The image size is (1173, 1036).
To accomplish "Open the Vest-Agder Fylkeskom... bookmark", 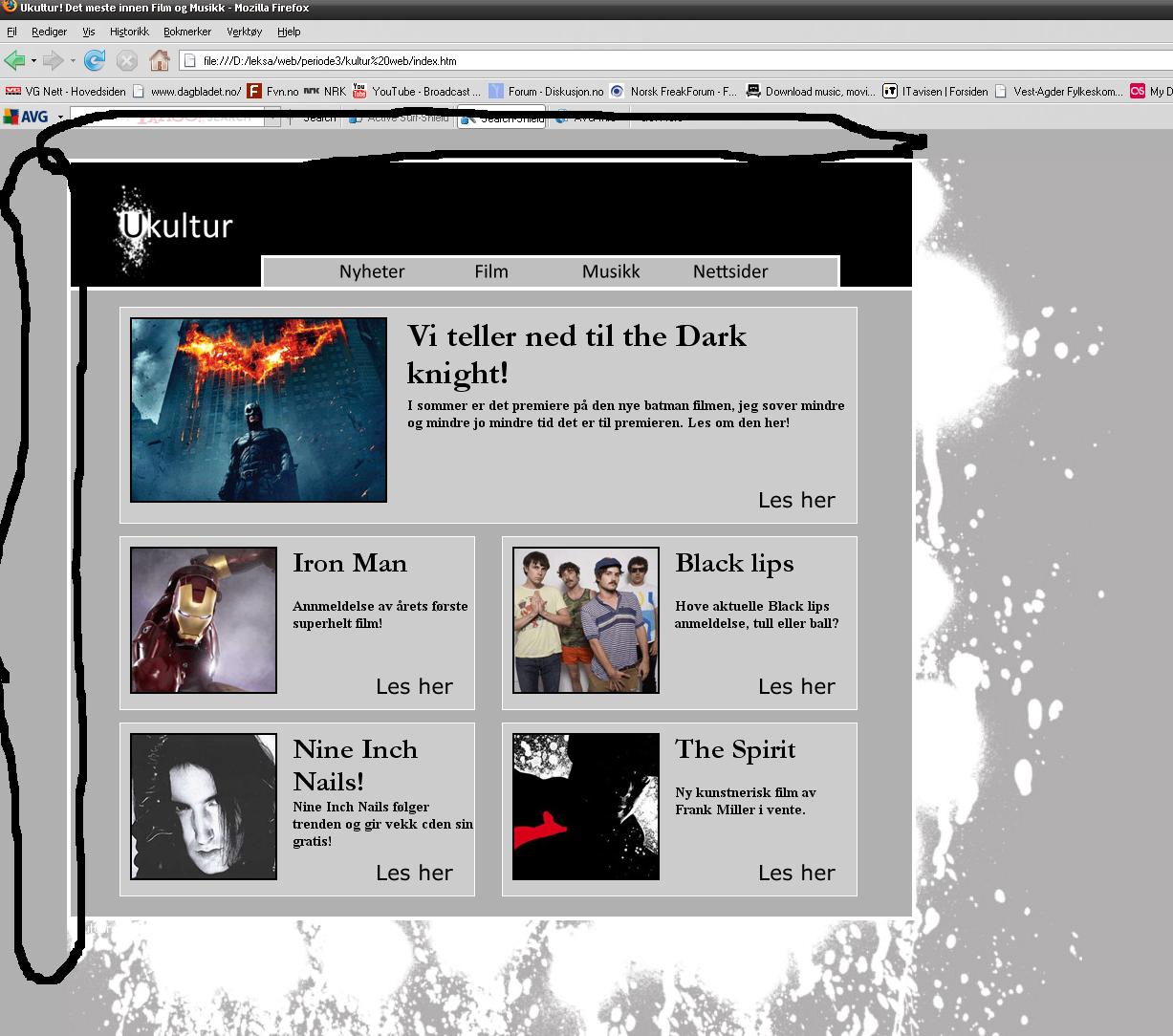I will click(1059, 92).
